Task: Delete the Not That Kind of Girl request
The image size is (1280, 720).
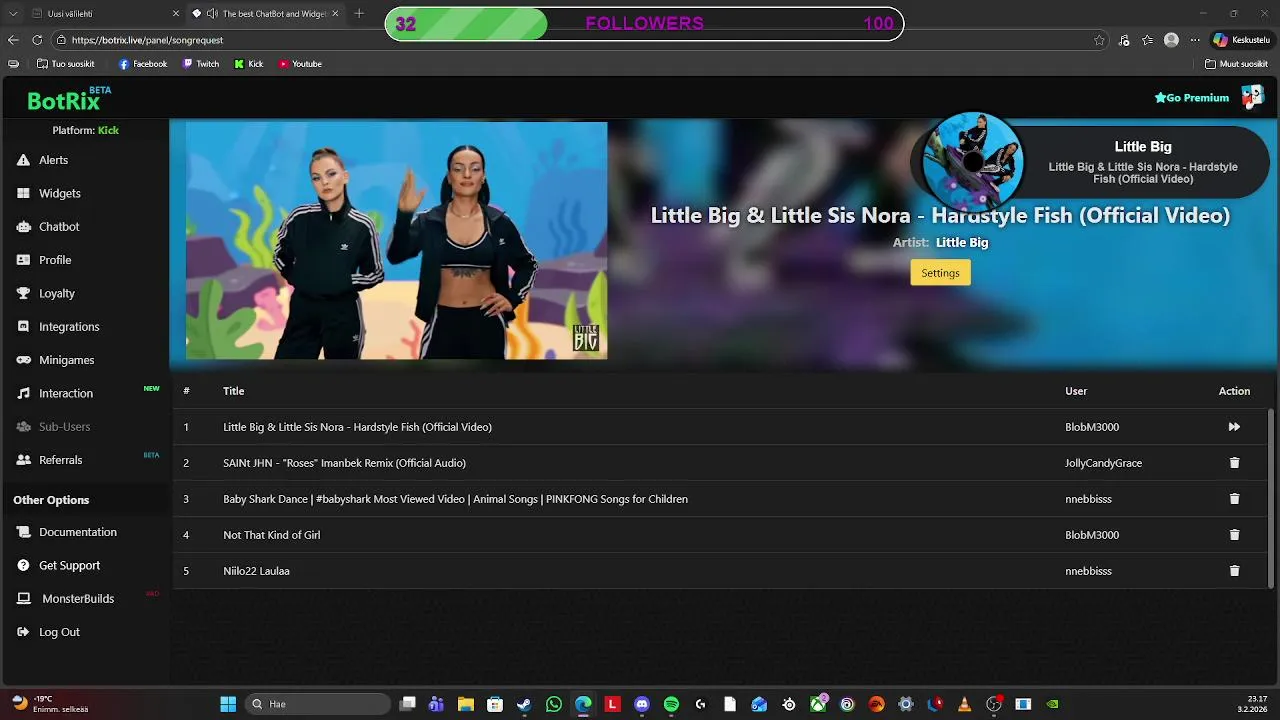Action: coord(1234,535)
